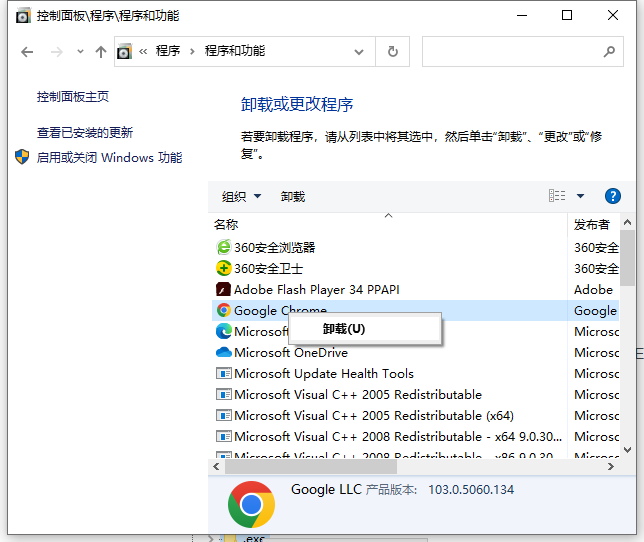This screenshot has height=542, width=644.
Task: Click in the search box field
Action: pyautogui.click(x=510, y=51)
